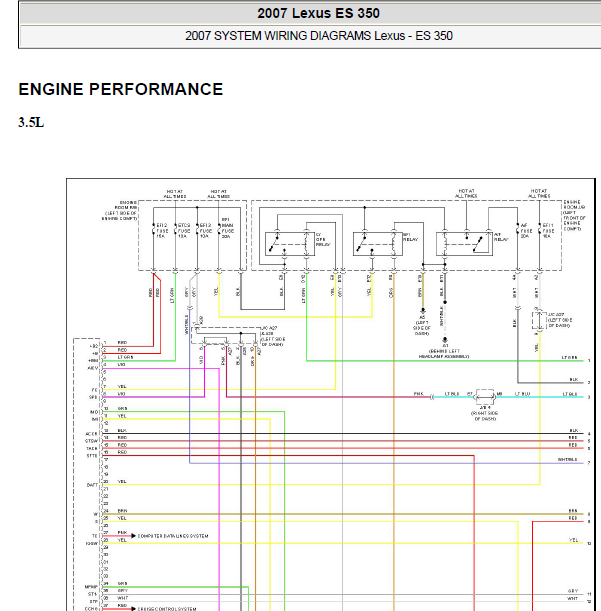Click the 'LT GRN' label on pin 3
The width and height of the screenshot is (601, 611).
point(126,357)
